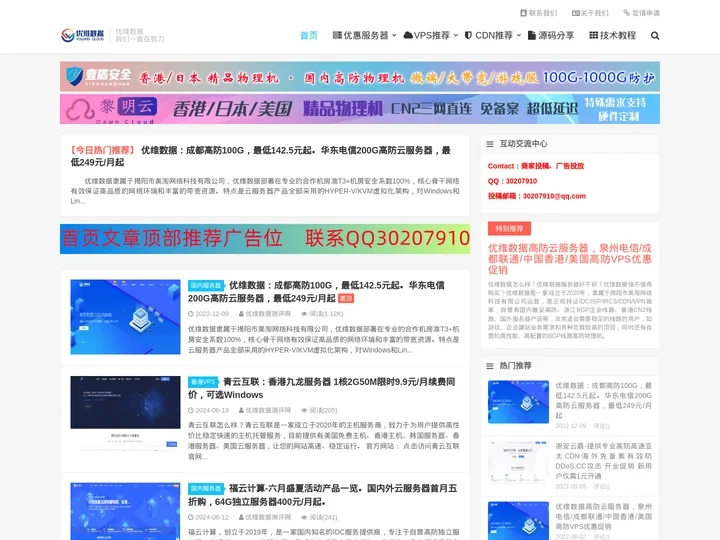The width and height of the screenshot is (720, 540).
Task: Click the author icon on 2024-06-12 post
Action: coord(241,517)
